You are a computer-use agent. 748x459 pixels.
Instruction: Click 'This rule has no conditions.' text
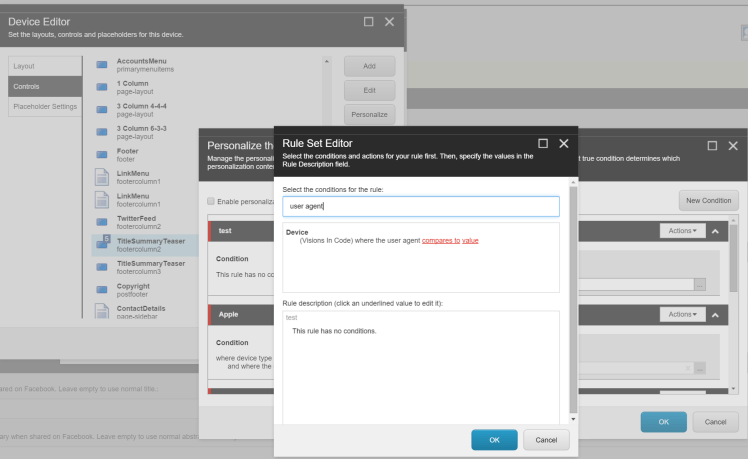point(334,331)
